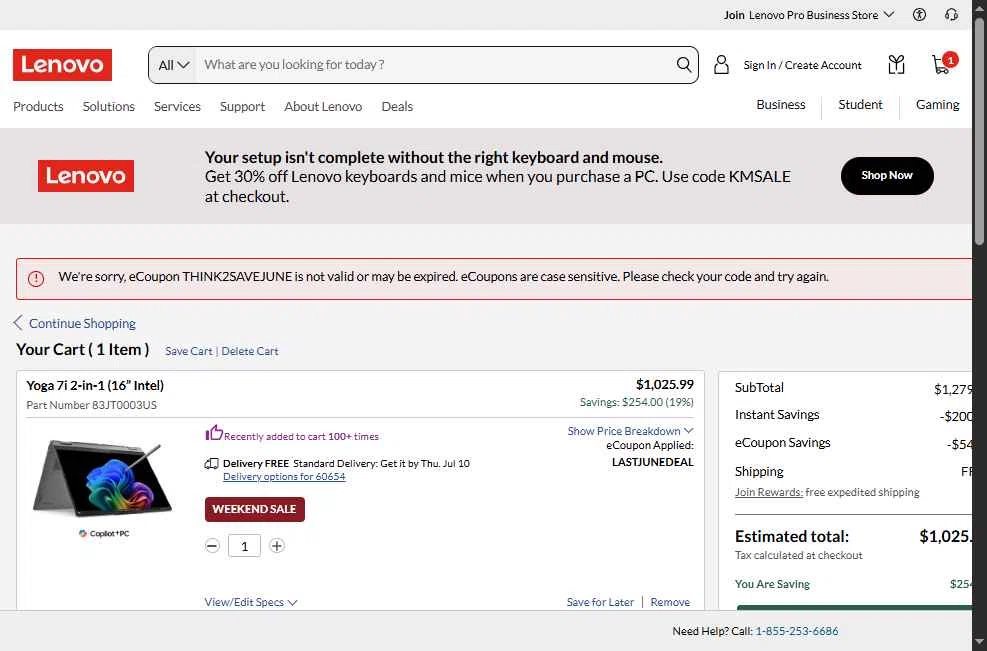The width and height of the screenshot is (987, 651).
Task: Click Continue Shopping link
Action: [82, 323]
